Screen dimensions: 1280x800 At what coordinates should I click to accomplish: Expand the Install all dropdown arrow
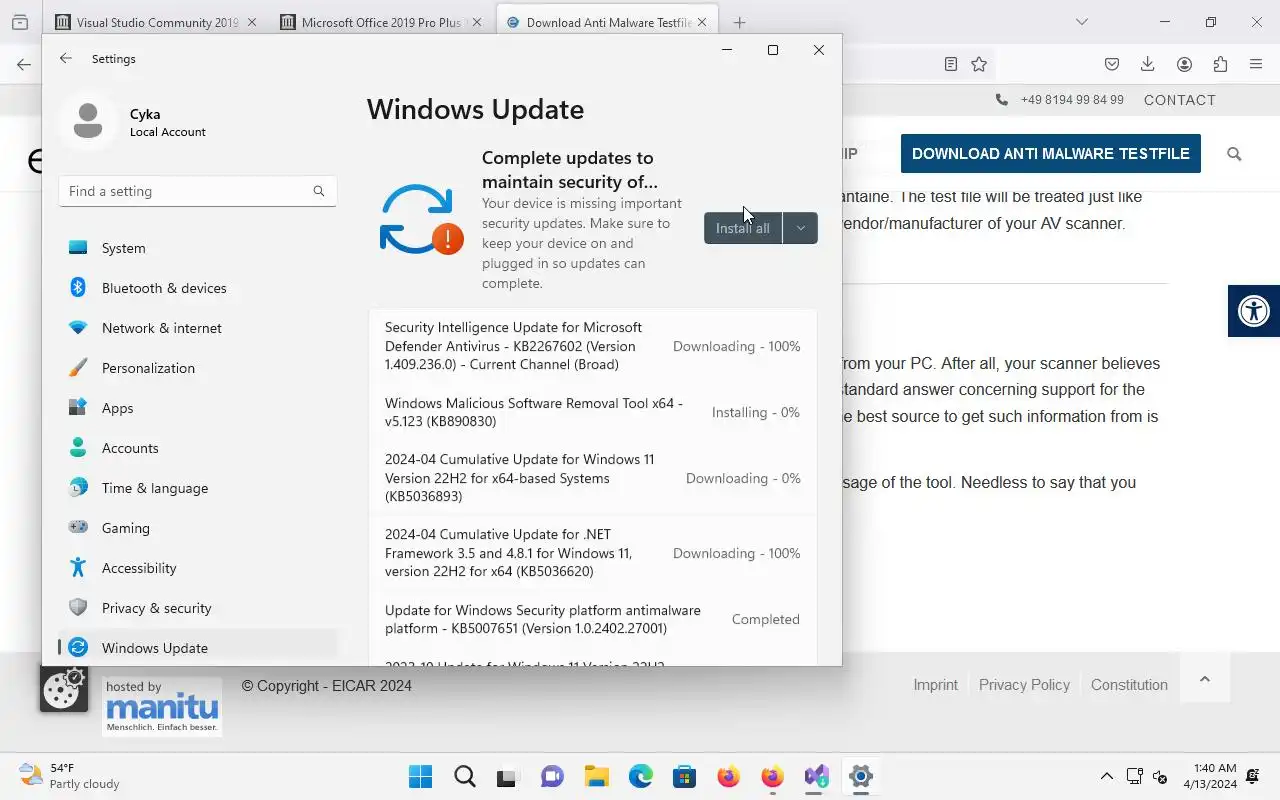pos(800,228)
